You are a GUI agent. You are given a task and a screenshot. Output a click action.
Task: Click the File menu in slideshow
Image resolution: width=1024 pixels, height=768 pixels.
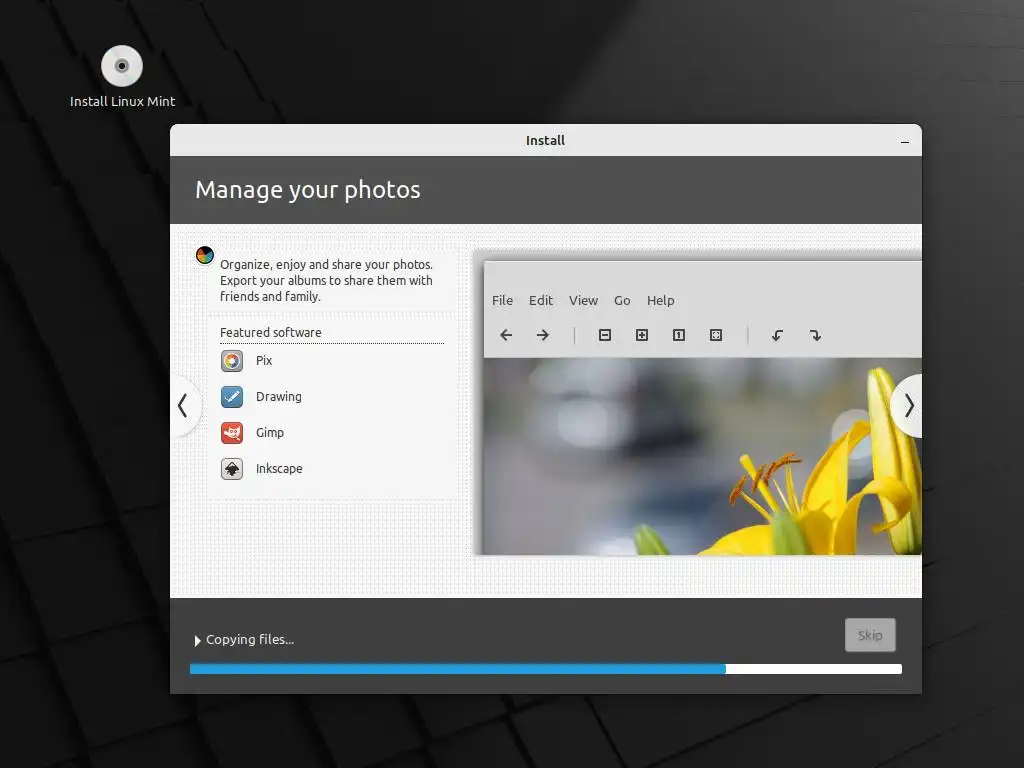502,300
